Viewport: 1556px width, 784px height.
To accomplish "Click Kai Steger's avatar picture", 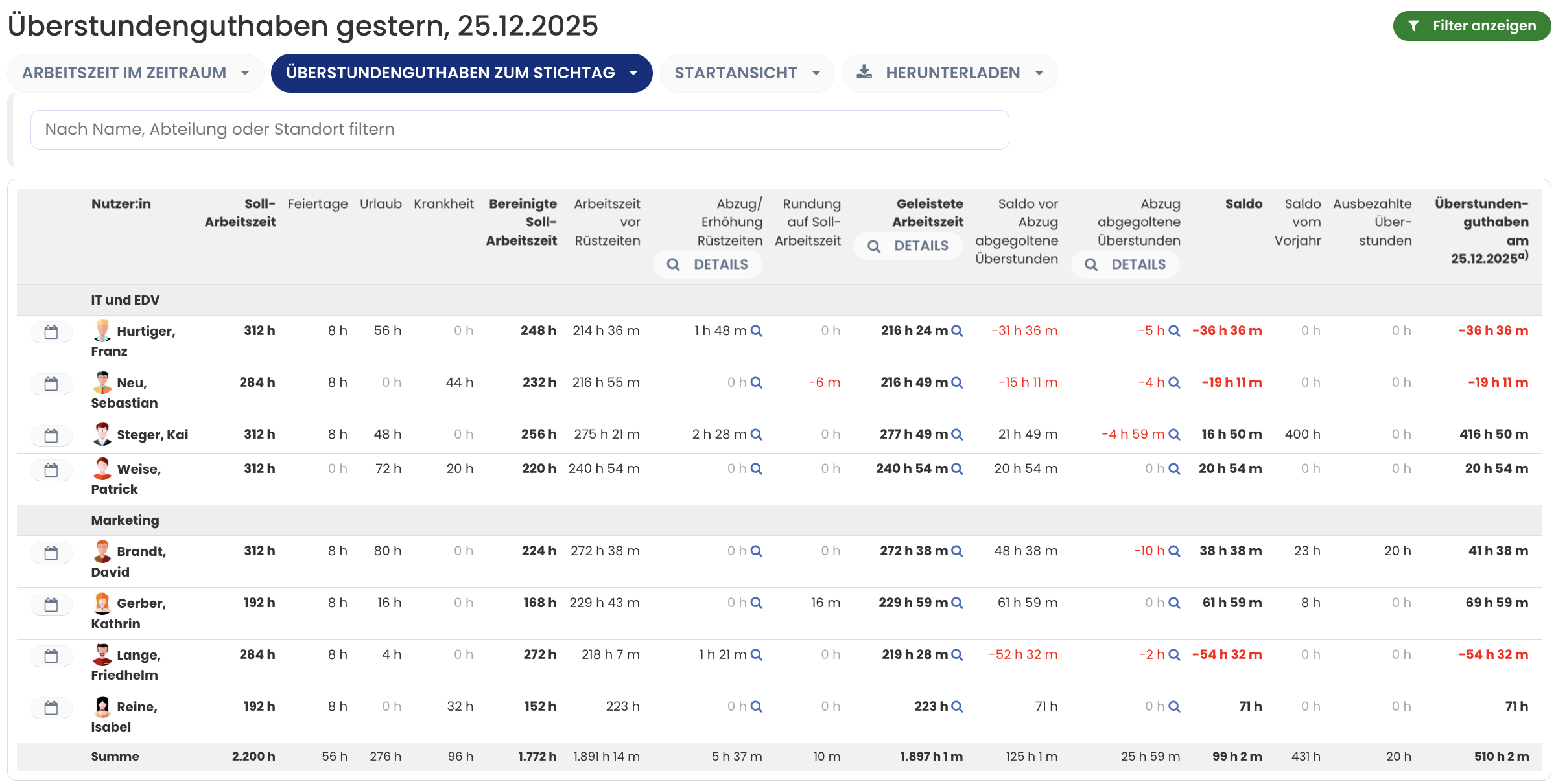I will click(102, 434).
